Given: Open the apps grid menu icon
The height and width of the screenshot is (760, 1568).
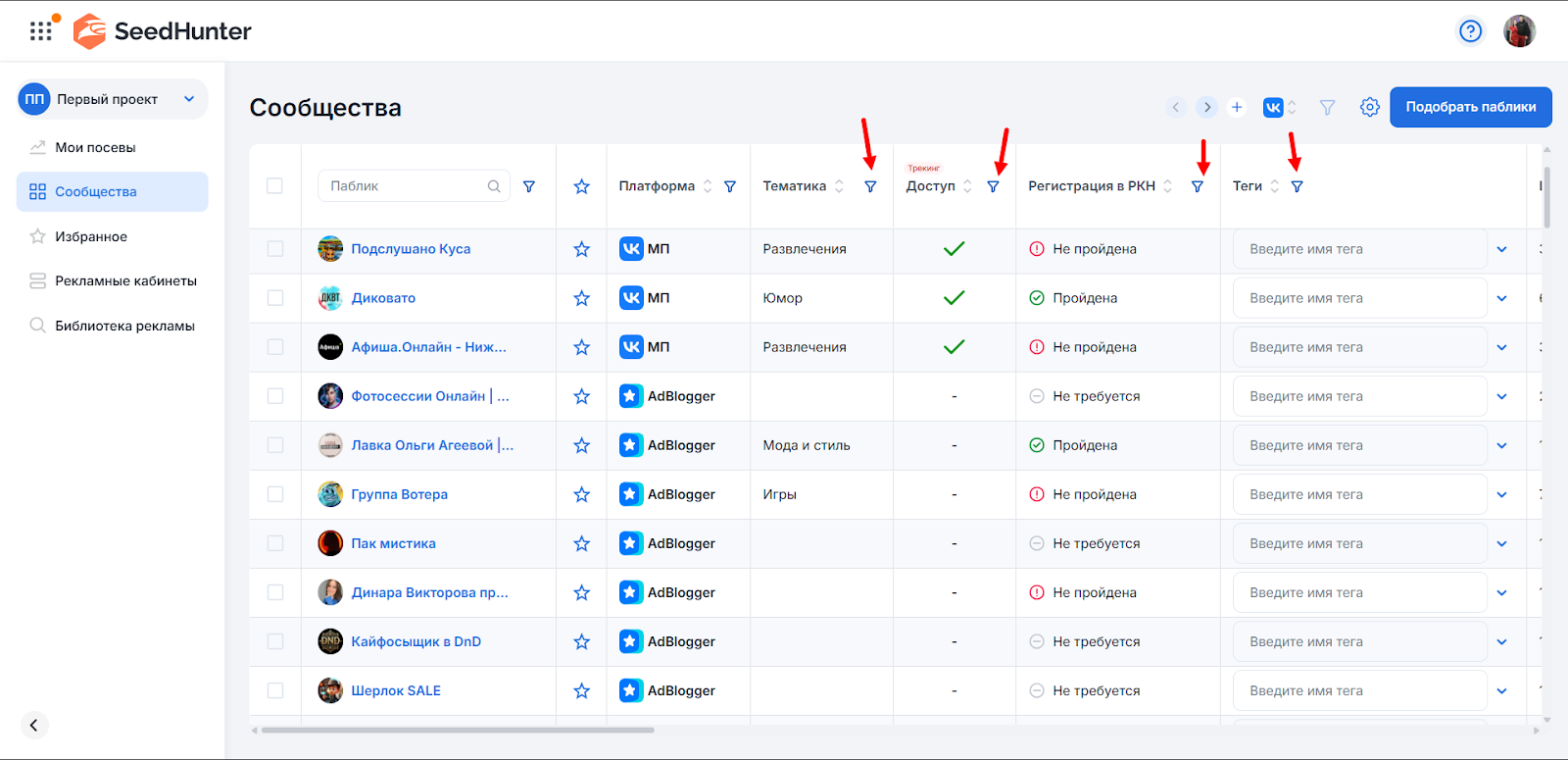Looking at the screenshot, I should (40, 31).
